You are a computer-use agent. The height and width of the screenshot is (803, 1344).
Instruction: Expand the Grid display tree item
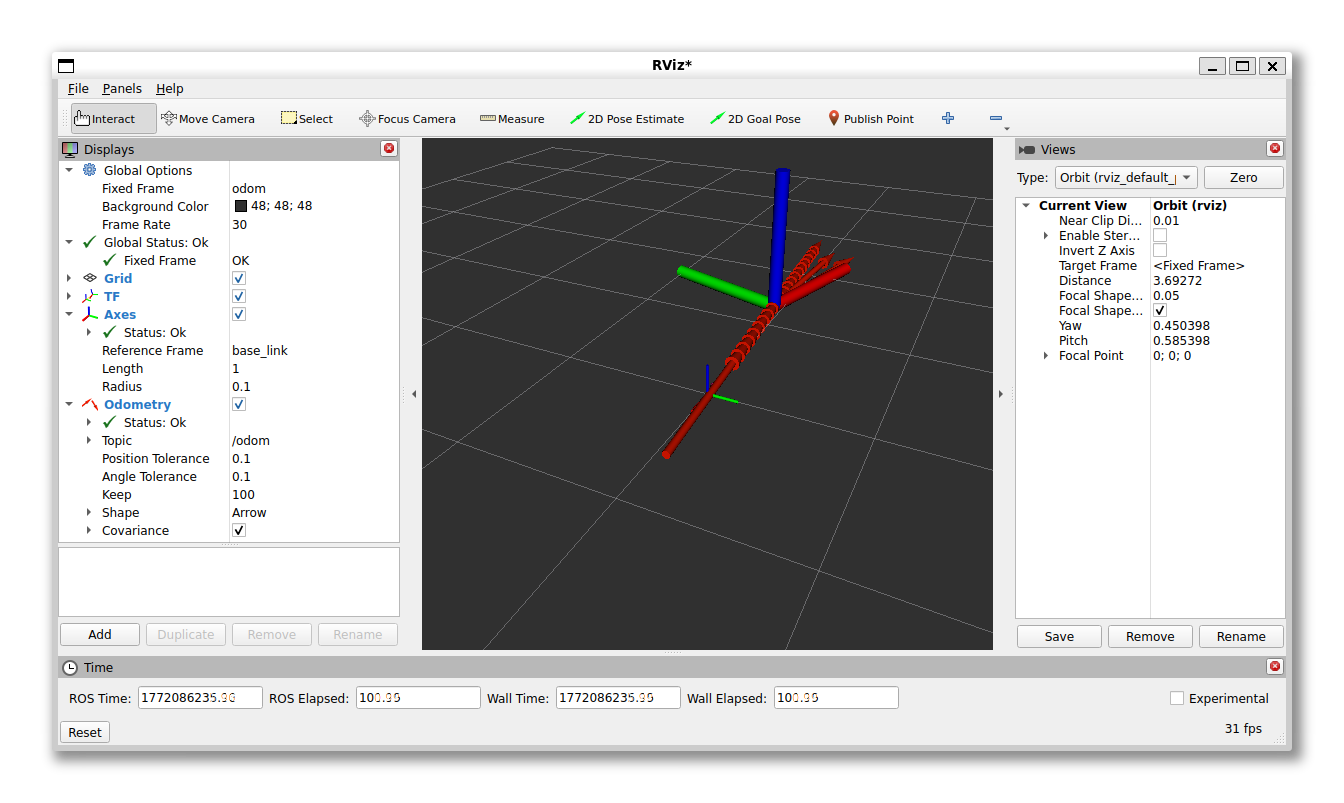coord(69,279)
